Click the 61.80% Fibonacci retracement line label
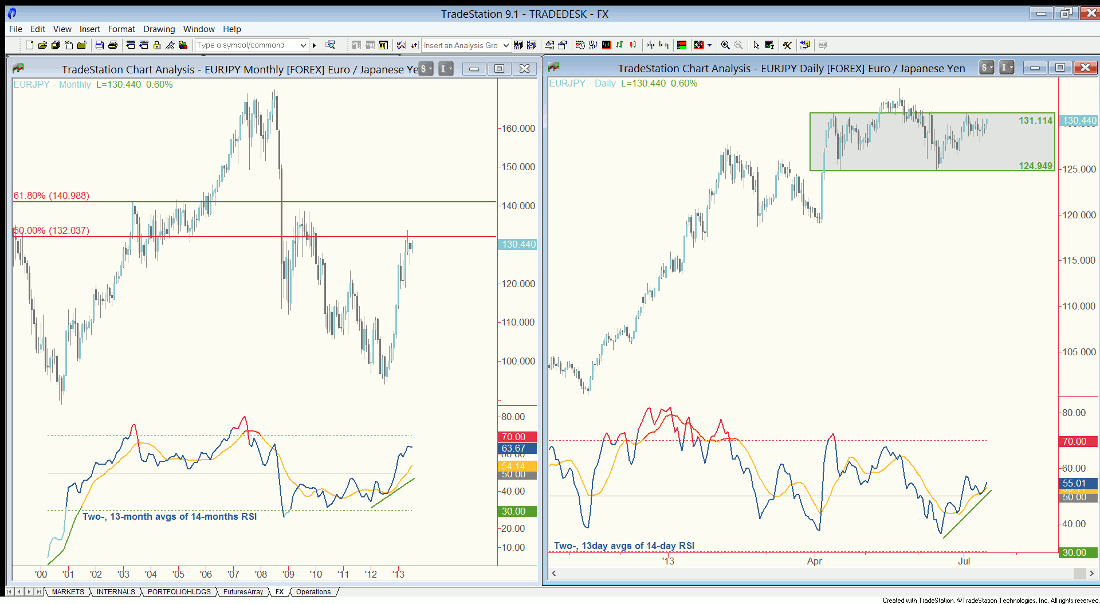 click(x=51, y=195)
